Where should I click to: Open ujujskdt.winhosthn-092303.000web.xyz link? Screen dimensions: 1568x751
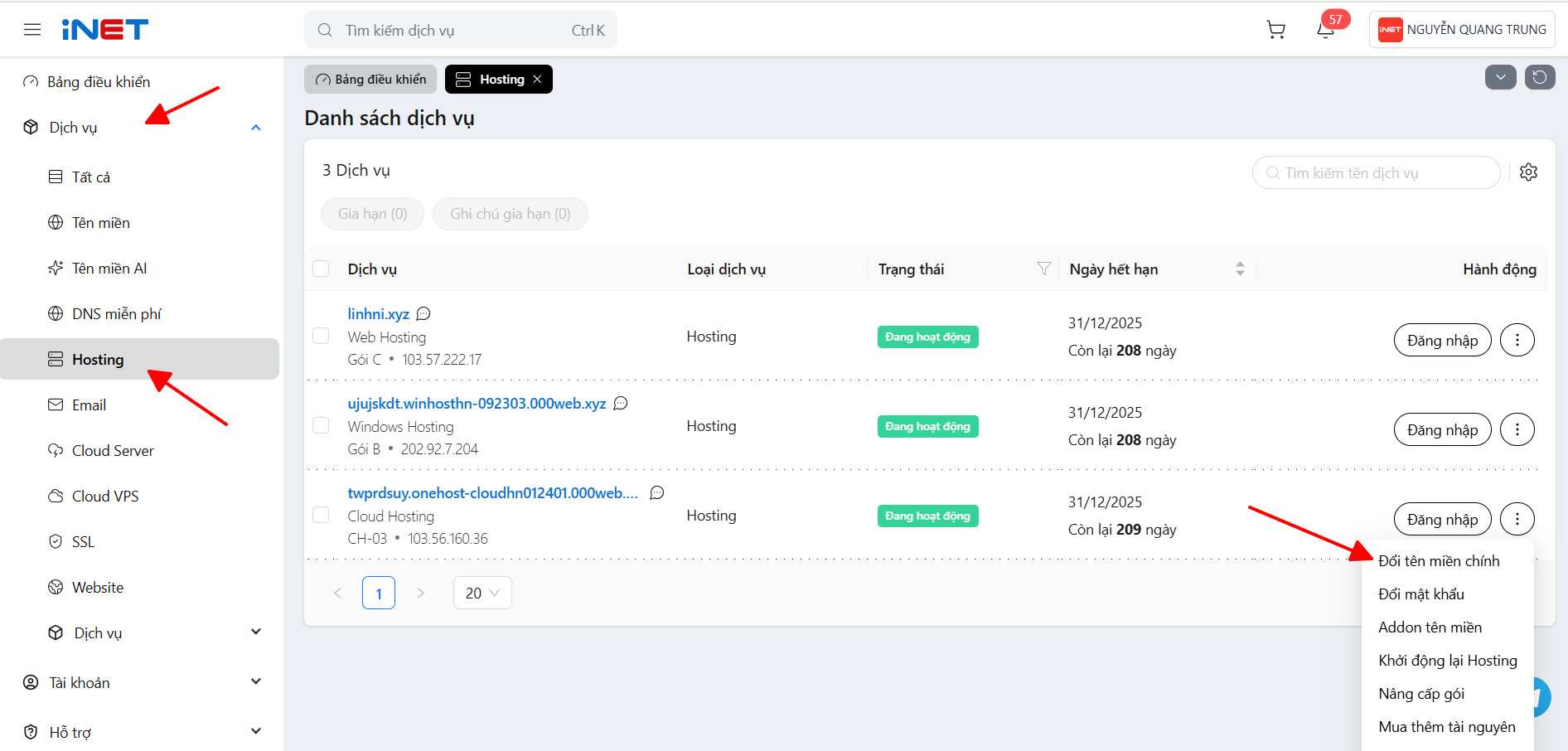[477, 403]
